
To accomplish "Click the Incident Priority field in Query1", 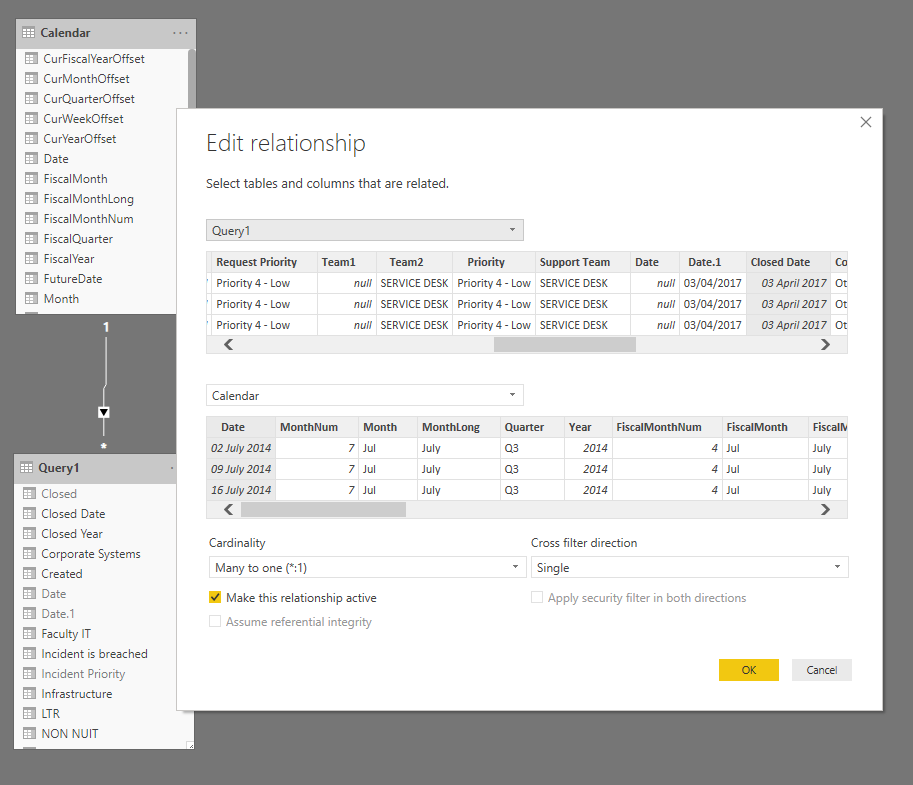I will pyautogui.click(x=83, y=674).
